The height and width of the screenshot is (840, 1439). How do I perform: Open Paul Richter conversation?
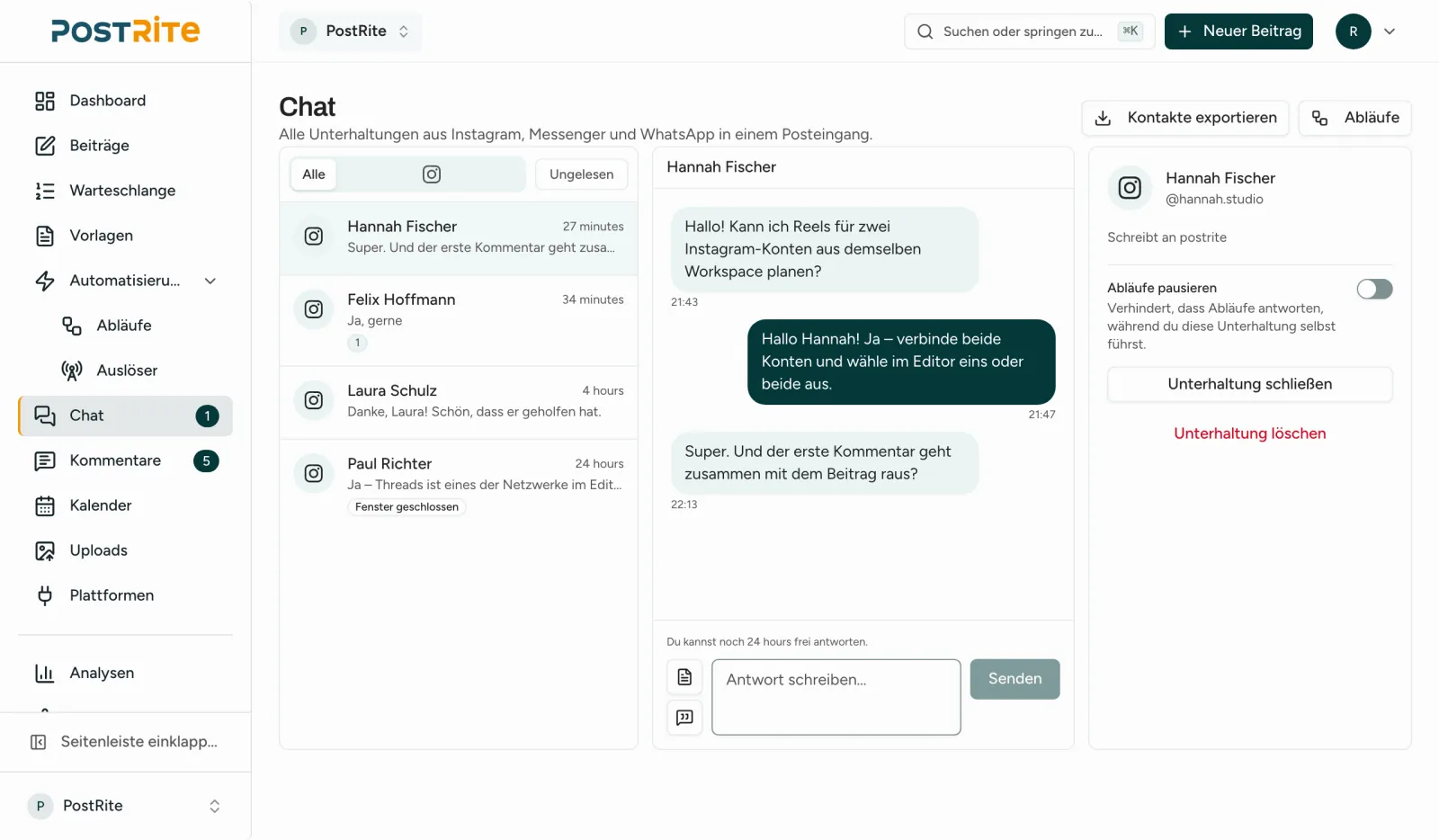tap(459, 484)
